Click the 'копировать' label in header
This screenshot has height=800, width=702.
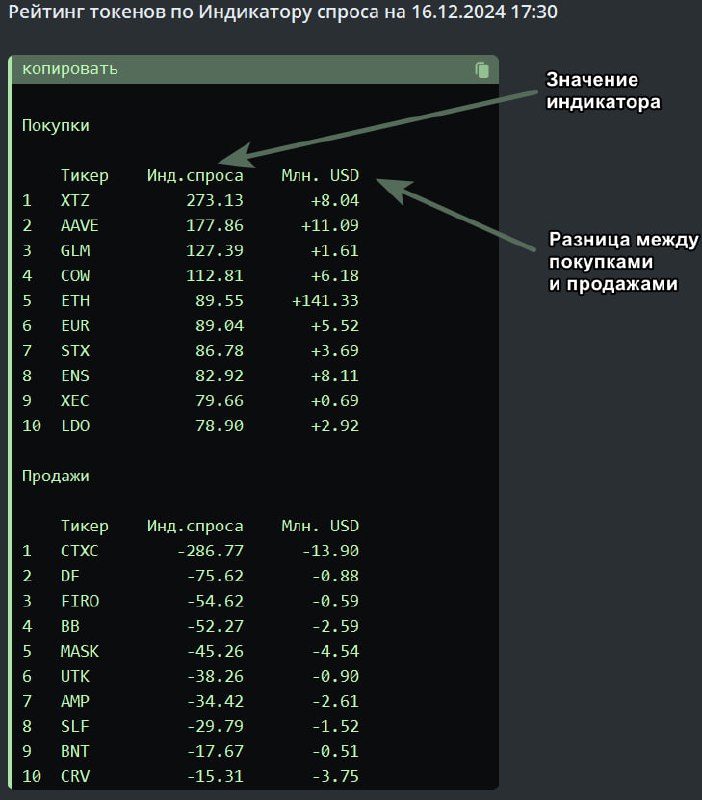click(x=70, y=69)
